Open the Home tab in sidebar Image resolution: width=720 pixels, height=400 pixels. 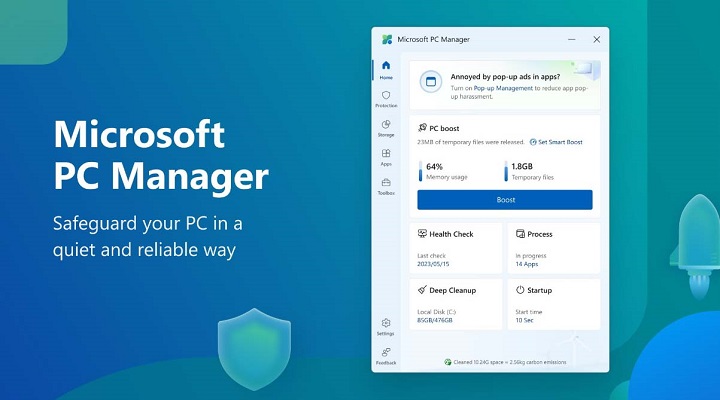coord(386,70)
